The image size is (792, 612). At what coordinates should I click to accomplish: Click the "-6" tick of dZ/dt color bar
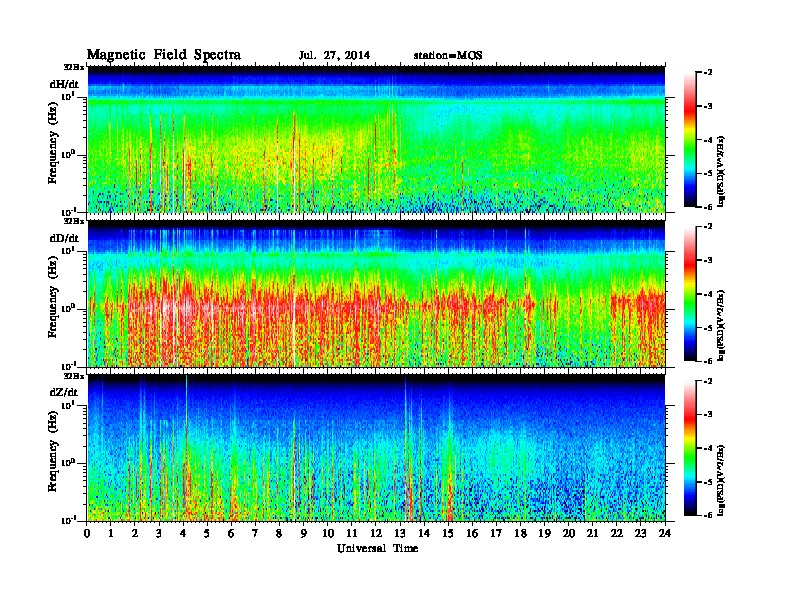click(x=708, y=516)
